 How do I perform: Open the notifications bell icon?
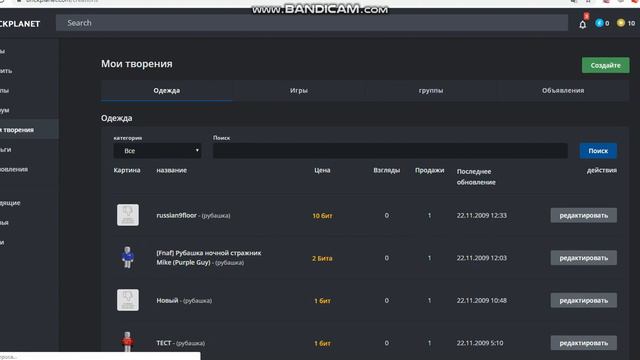pyautogui.click(x=582, y=24)
